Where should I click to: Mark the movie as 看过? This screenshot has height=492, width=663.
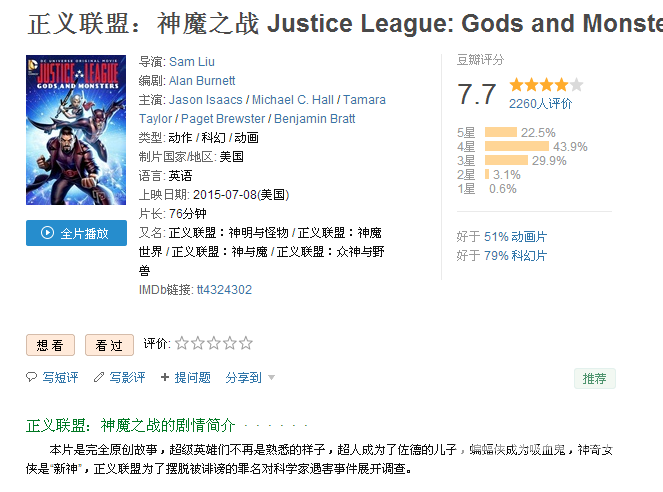tap(110, 345)
